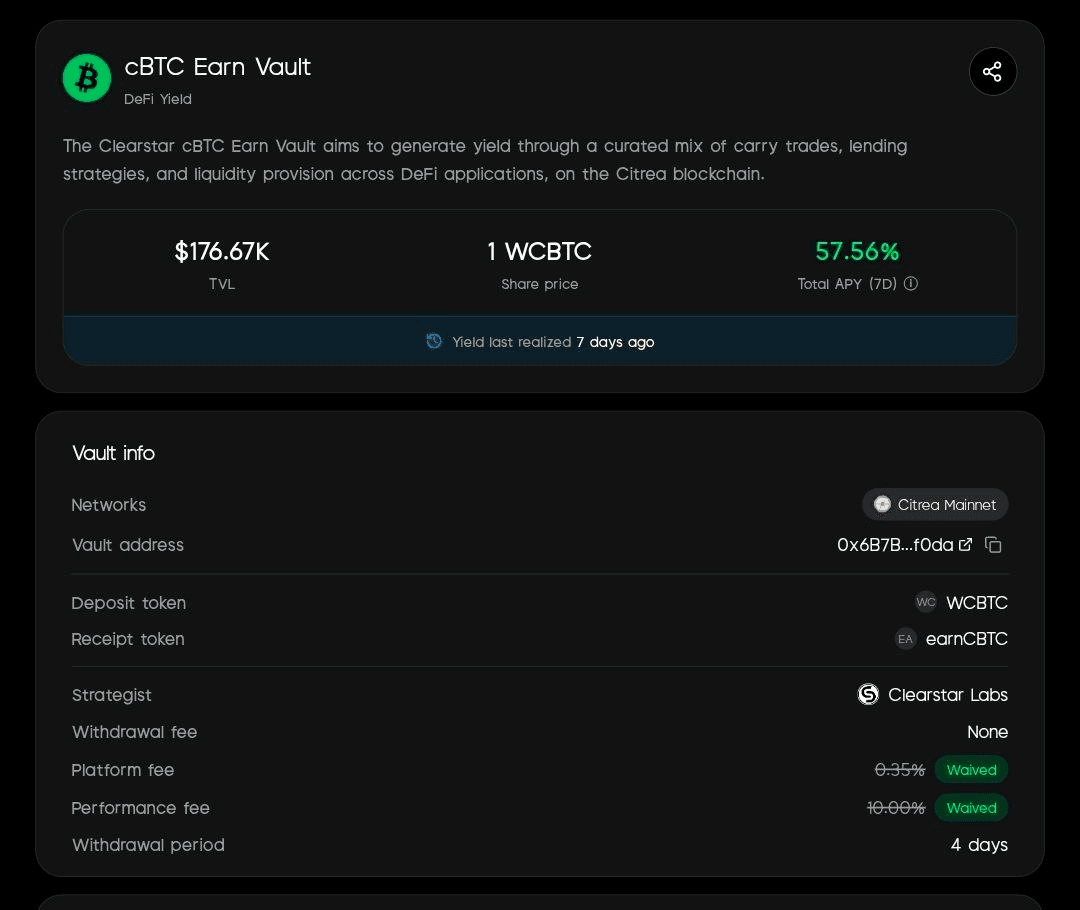Click the WCBTC deposit token name

[977, 603]
